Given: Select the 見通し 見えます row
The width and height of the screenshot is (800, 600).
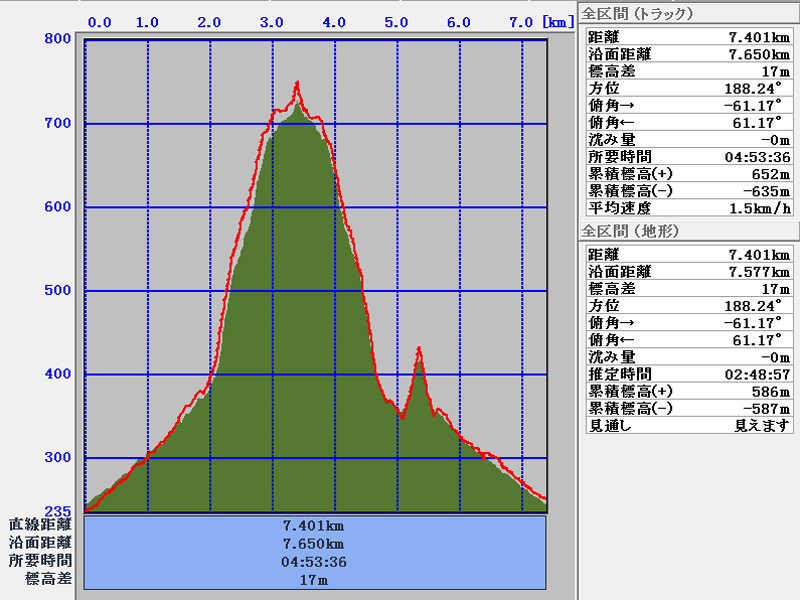Looking at the screenshot, I should [x=689, y=425].
